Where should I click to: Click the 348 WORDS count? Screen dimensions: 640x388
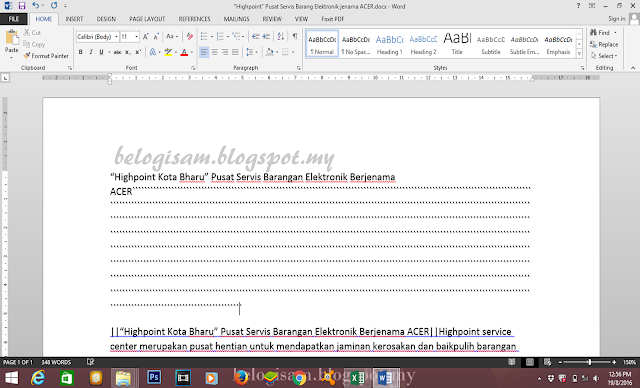click(x=56, y=362)
